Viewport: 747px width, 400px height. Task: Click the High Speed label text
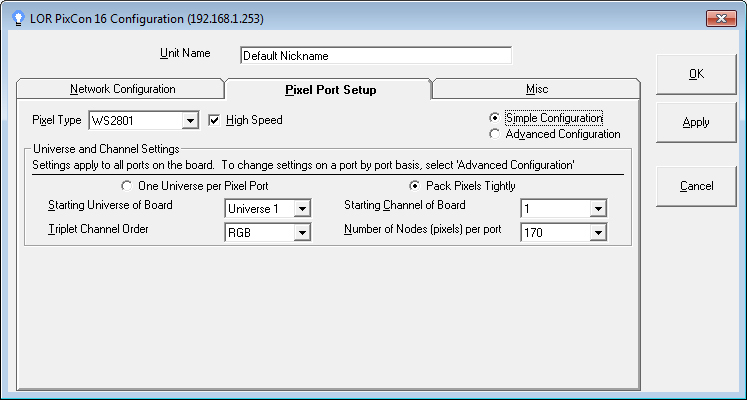[254, 120]
